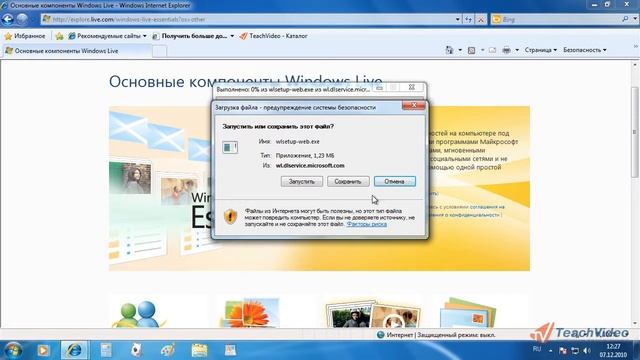Image resolution: width=640 pixels, height=360 pixels.
Task: Open TeachVideo - Каталог favorite
Action: click(273, 36)
